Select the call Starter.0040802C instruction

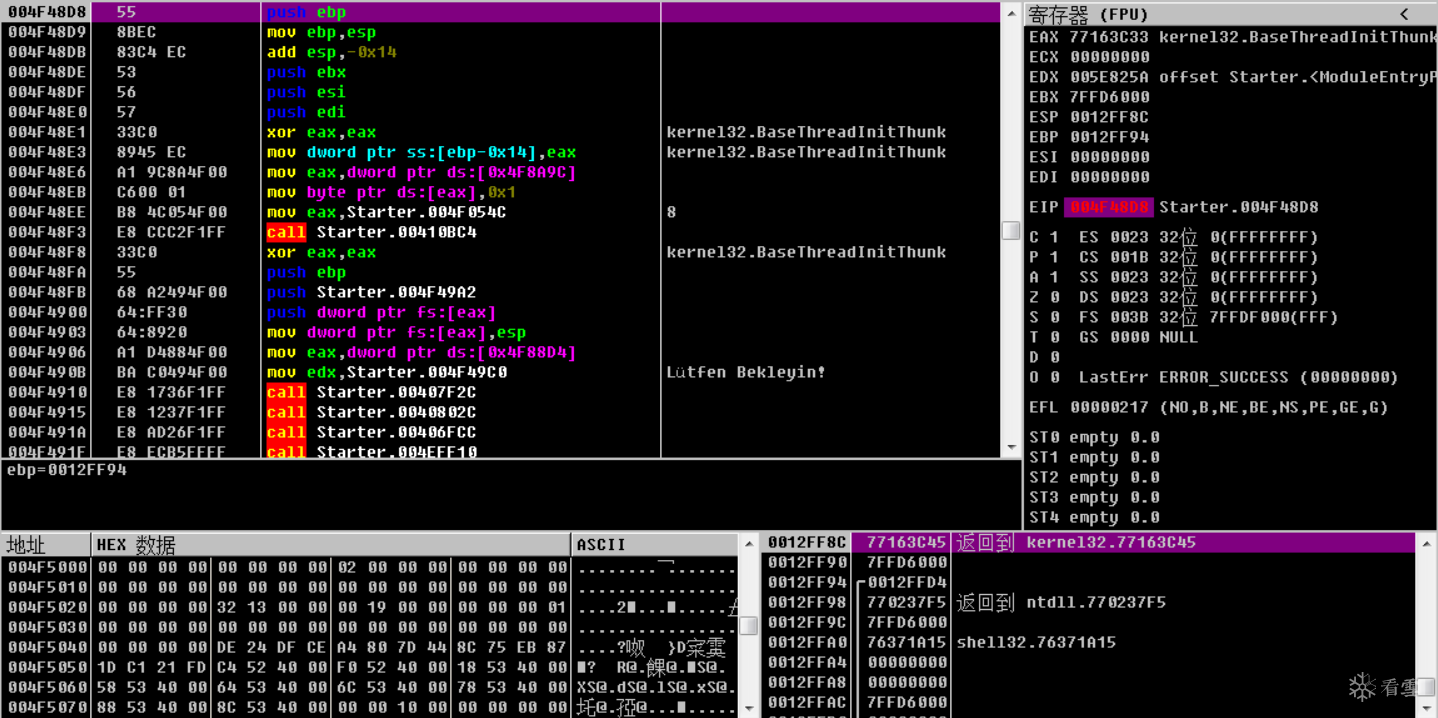371,412
